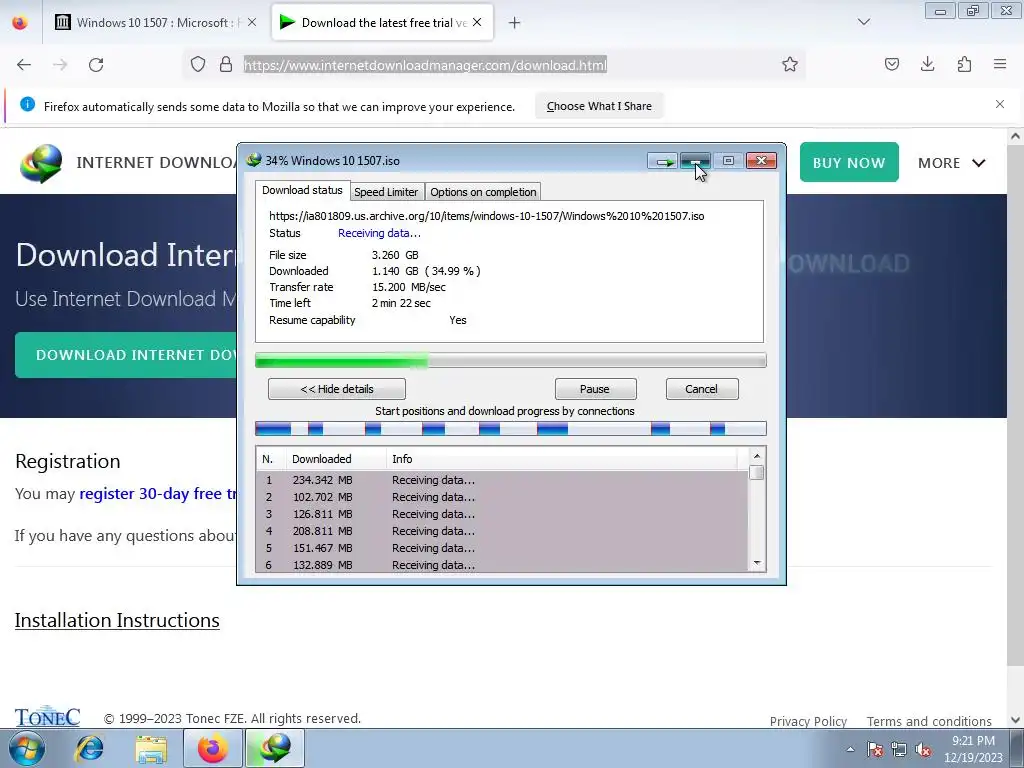
Task: Click the Firefox taskbar icon
Action: click(213, 748)
